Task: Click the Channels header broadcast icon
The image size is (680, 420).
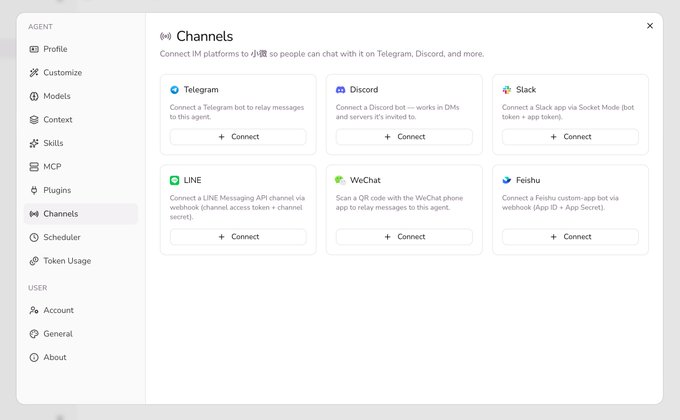Action: (165, 36)
